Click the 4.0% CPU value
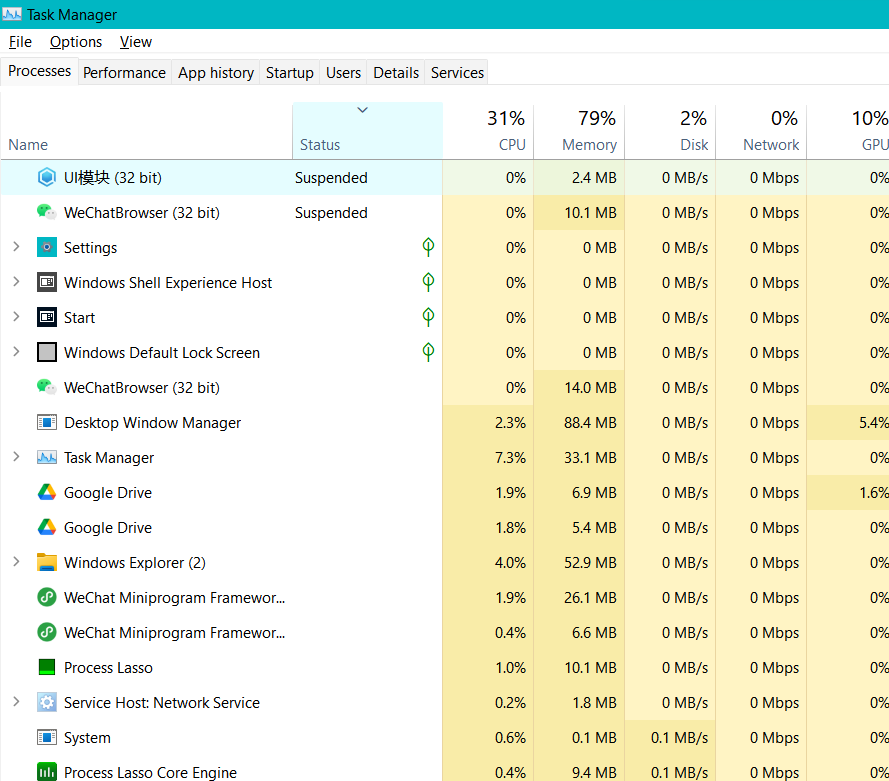Viewport: 889px width, 781px height. coord(510,563)
